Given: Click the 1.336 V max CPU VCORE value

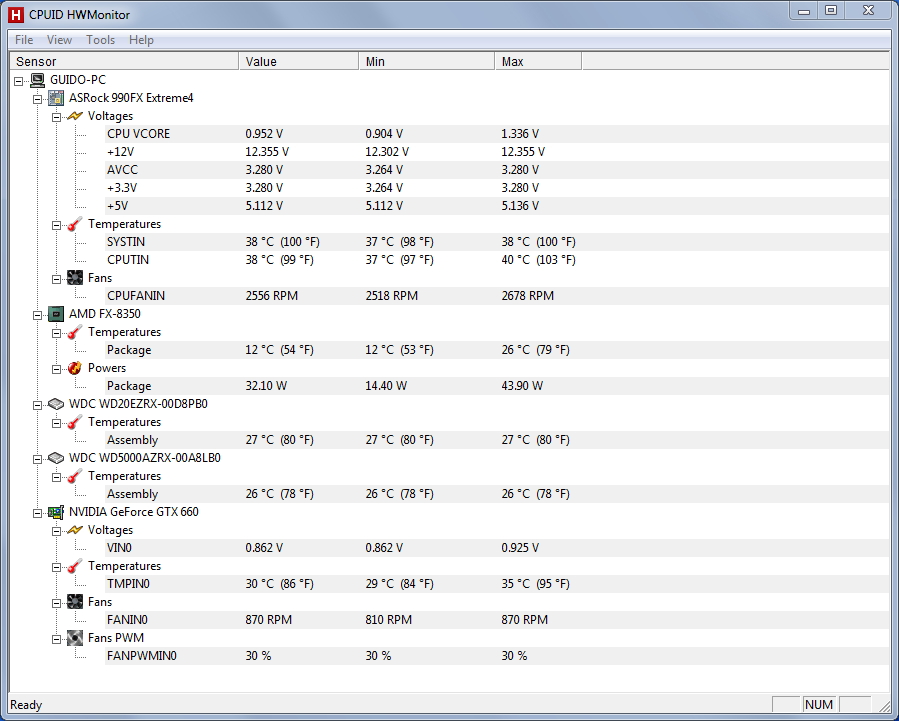Looking at the screenshot, I should coord(520,134).
